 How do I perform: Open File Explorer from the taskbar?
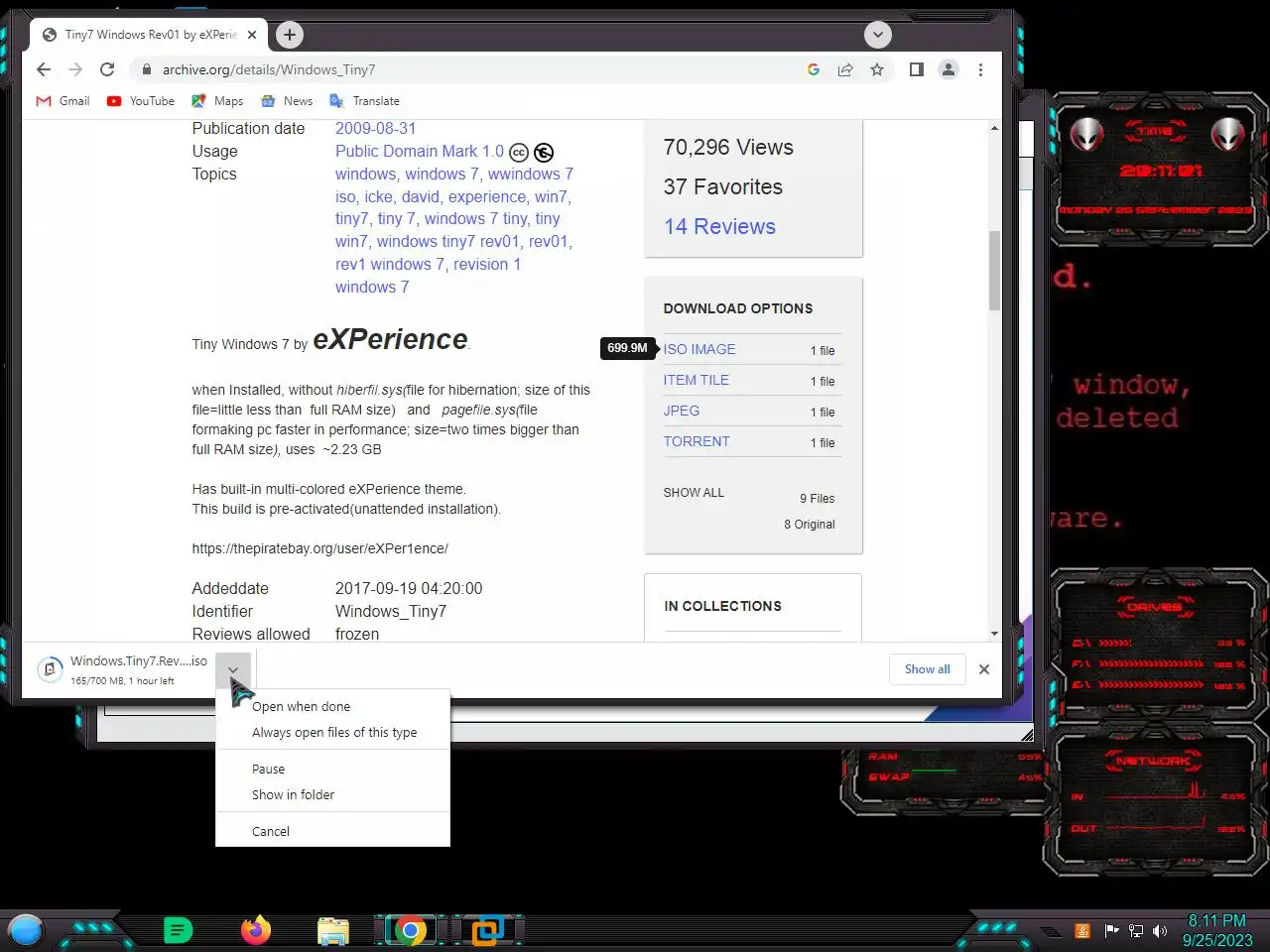[x=333, y=930]
